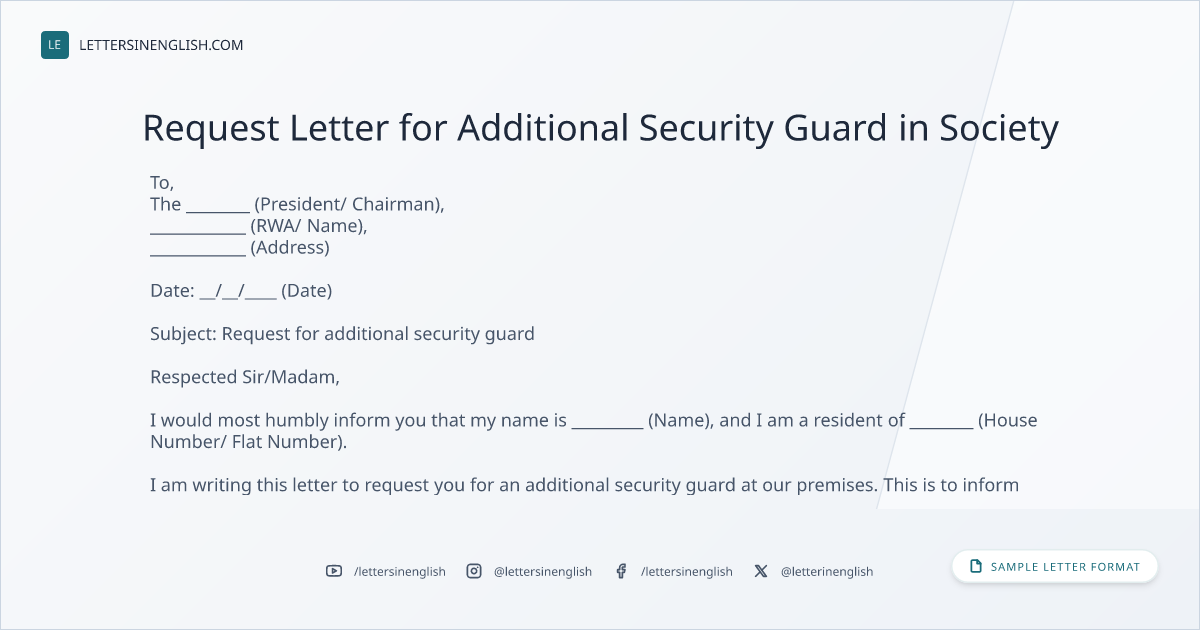Open the /lettersinenglish YouTube handle

[x=400, y=571]
